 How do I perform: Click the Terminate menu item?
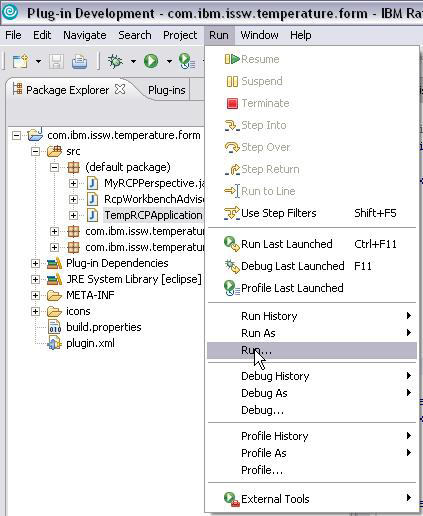tap(312, 103)
